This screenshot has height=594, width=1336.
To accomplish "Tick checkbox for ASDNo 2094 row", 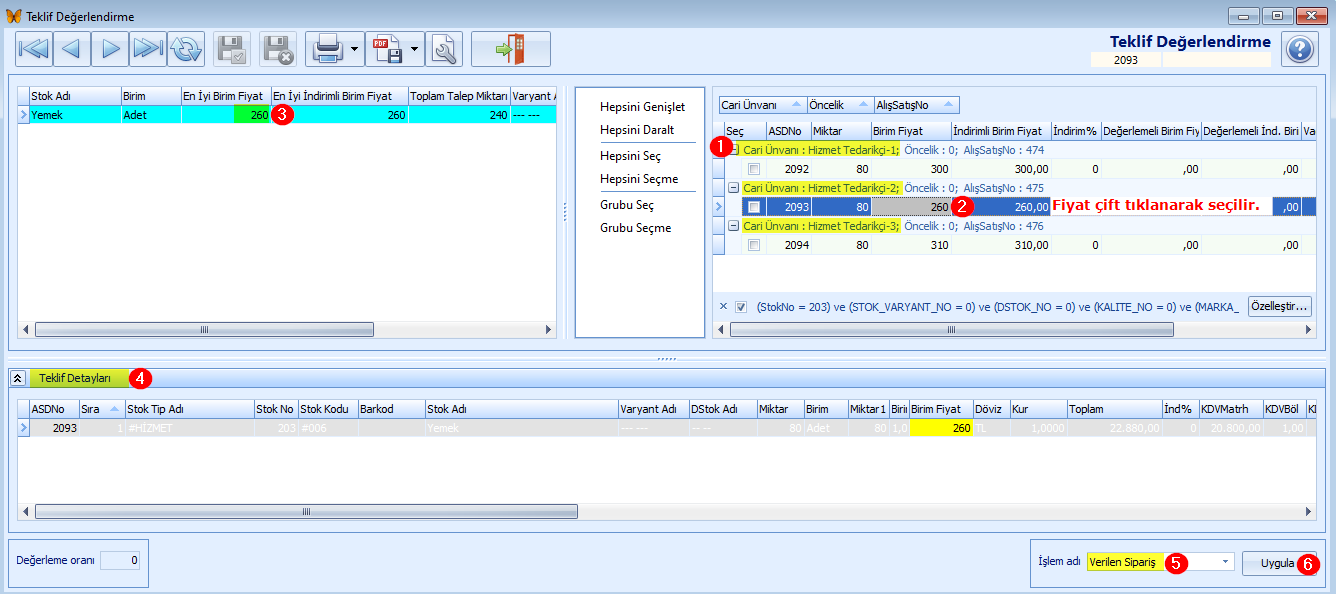I will tap(754, 245).
